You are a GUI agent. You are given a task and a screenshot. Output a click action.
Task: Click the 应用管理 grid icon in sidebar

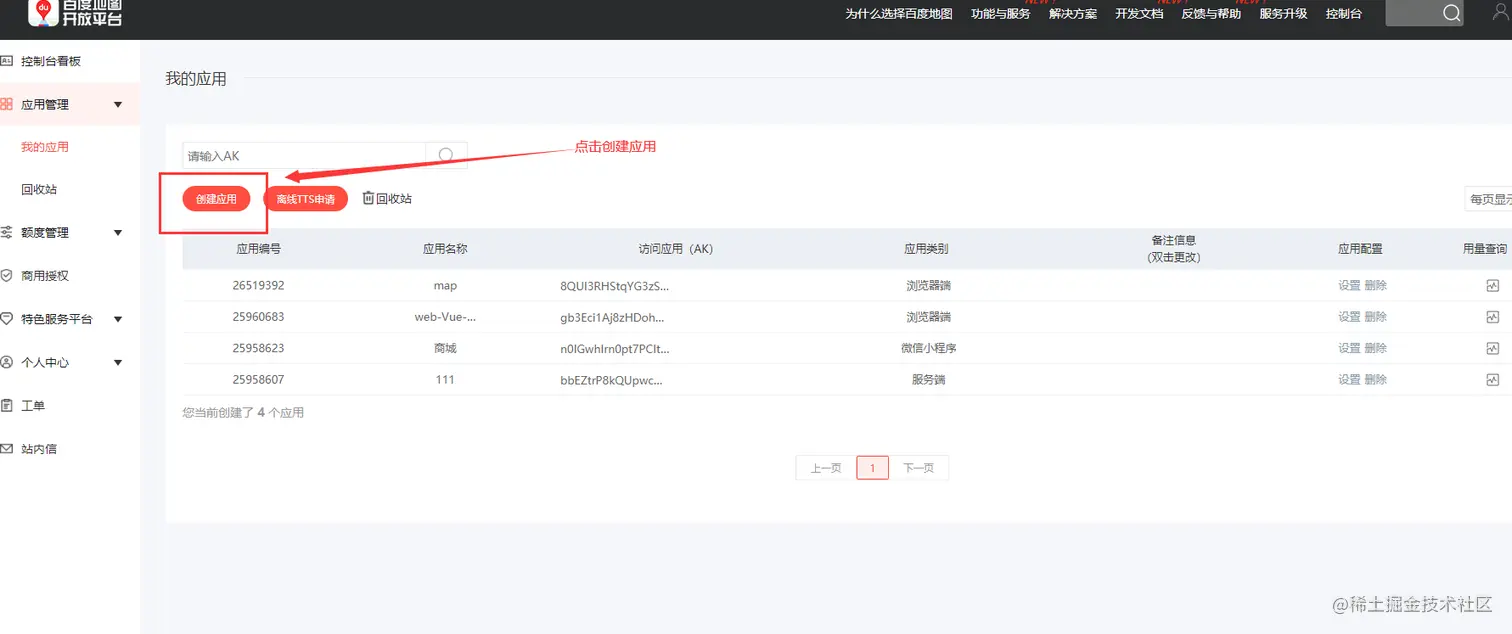coord(6,104)
